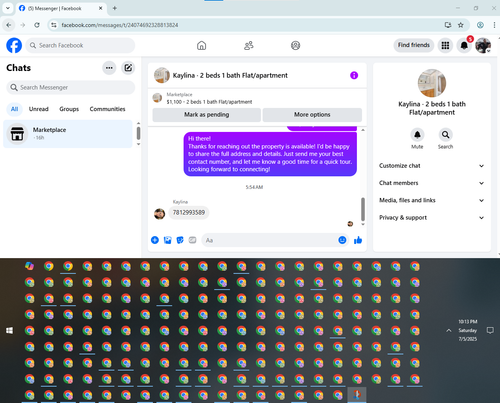This screenshot has width=500, height=403.
Task: Open the Marketplace chat entry
Action: click(x=68, y=134)
